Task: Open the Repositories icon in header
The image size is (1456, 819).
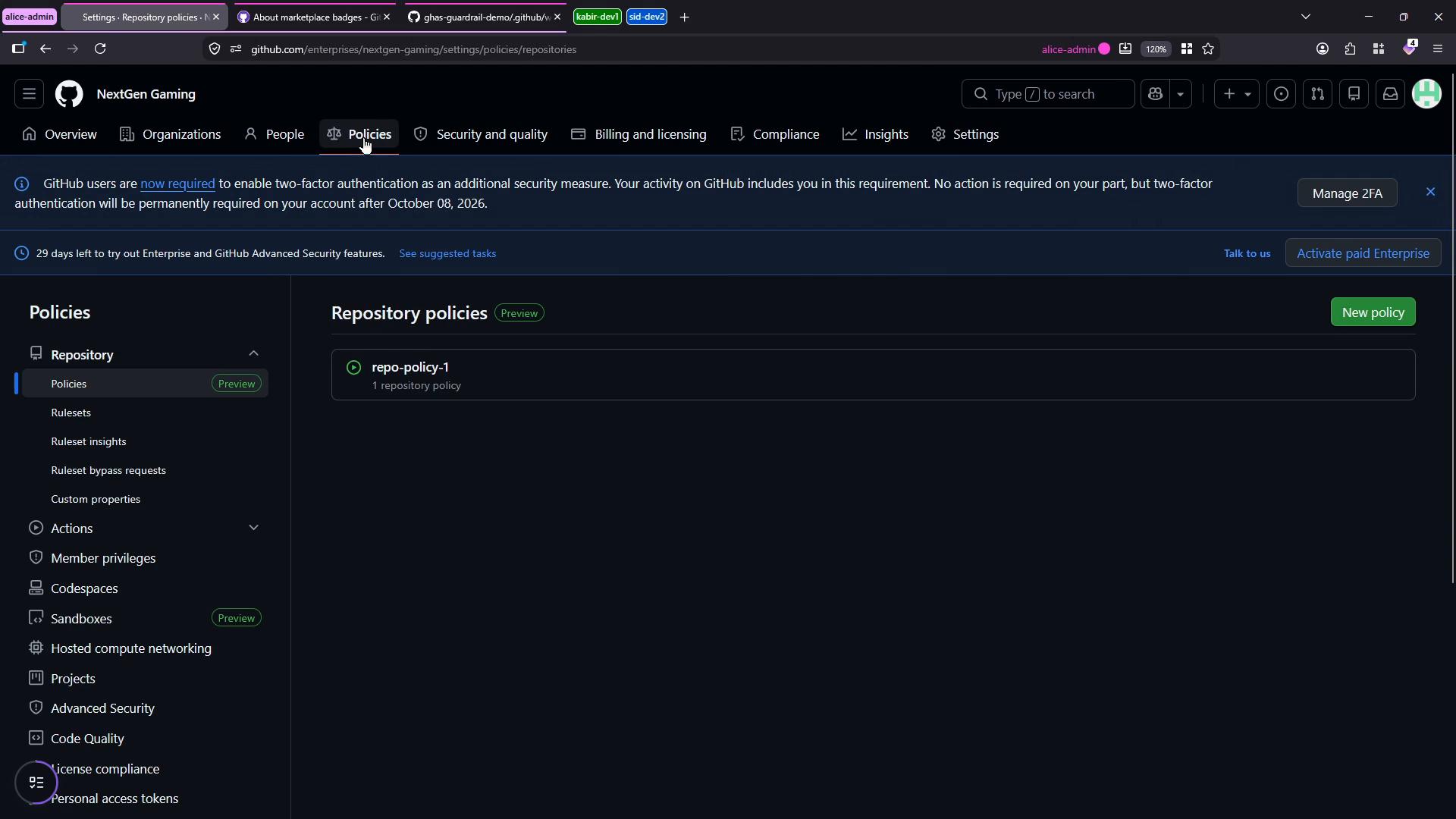Action: click(1354, 94)
